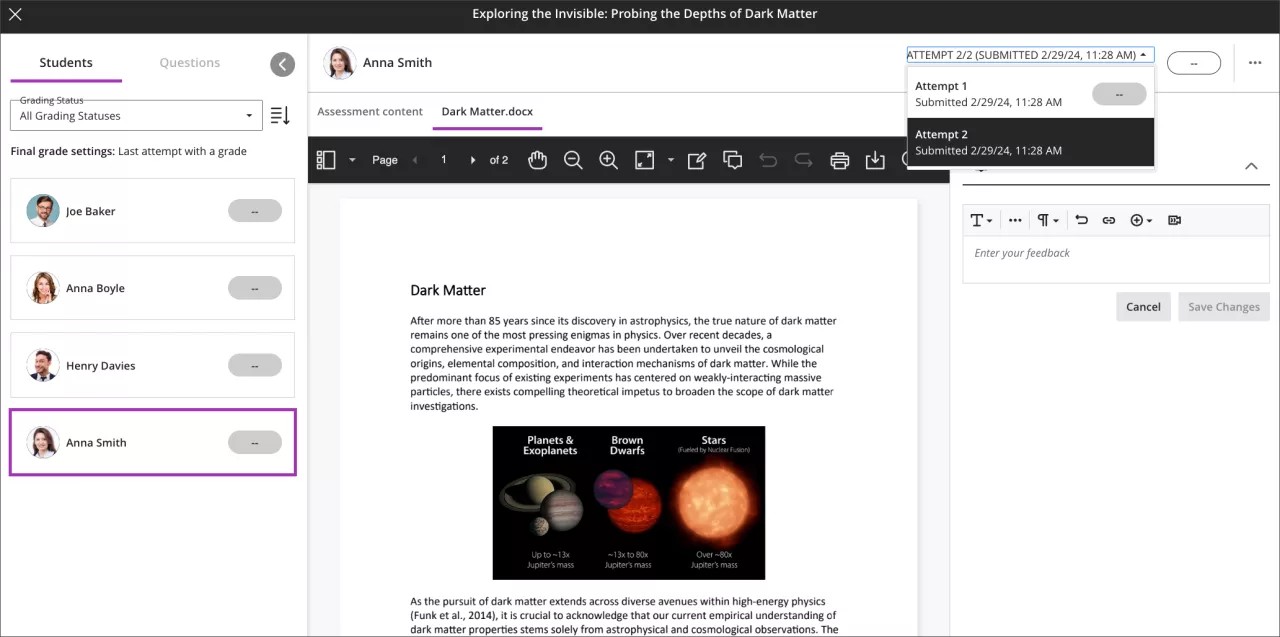Insert a hyperlink in the feedback editor
Viewport: 1280px width, 637px height.
pyautogui.click(x=1108, y=219)
